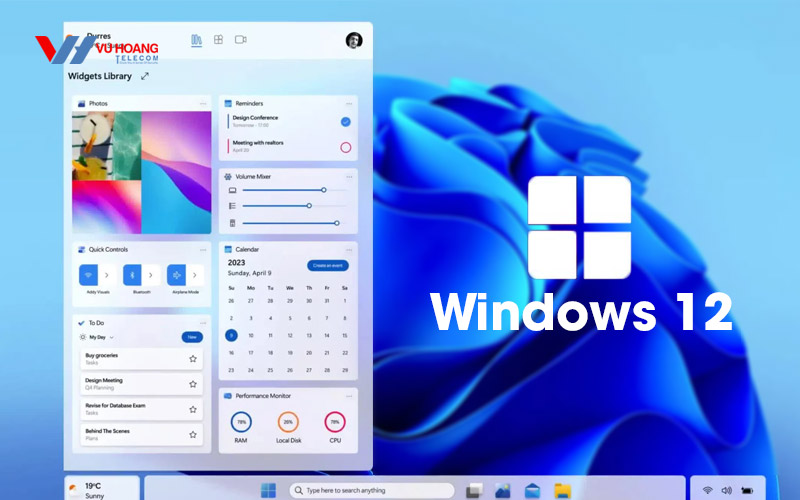Open File Explorer on the taskbar
This screenshot has width=800, height=500.
click(563, 490)
